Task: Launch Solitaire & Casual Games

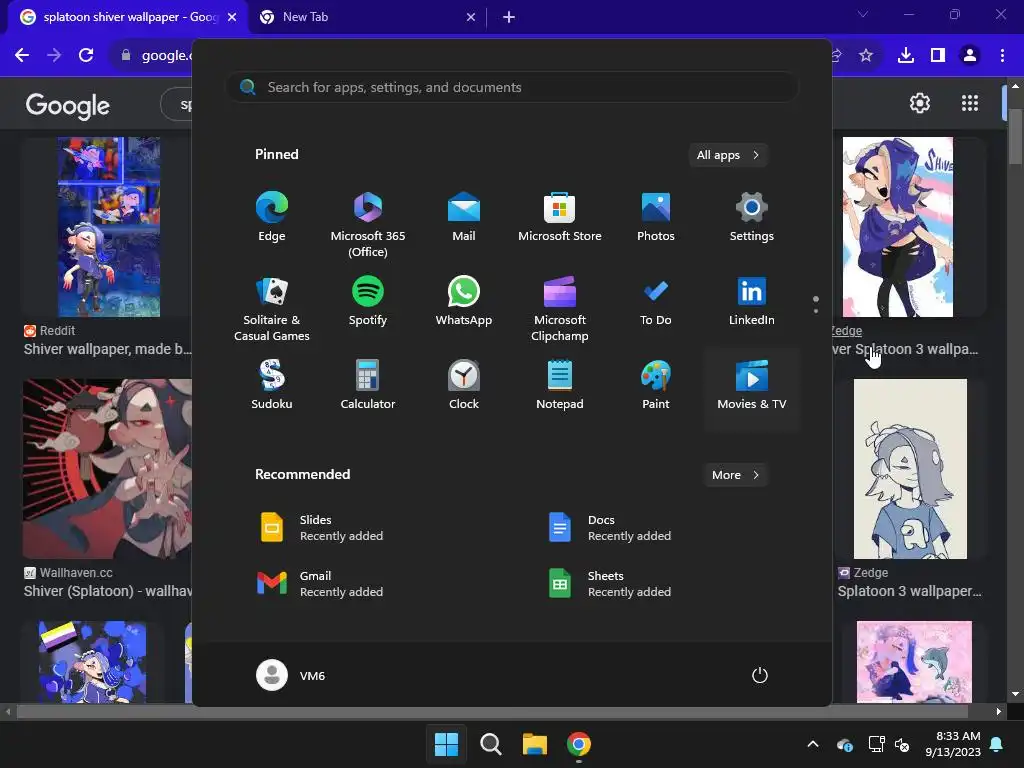Action: (272, 308)
